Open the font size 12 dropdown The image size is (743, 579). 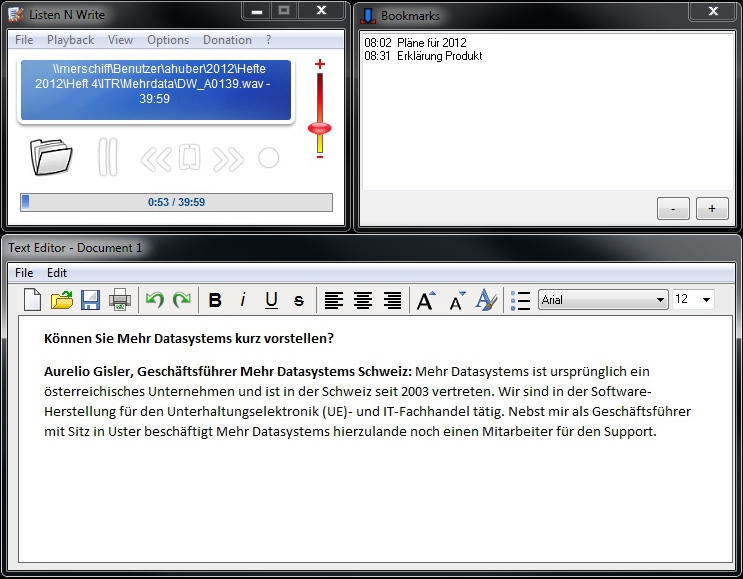click(693, 299)
